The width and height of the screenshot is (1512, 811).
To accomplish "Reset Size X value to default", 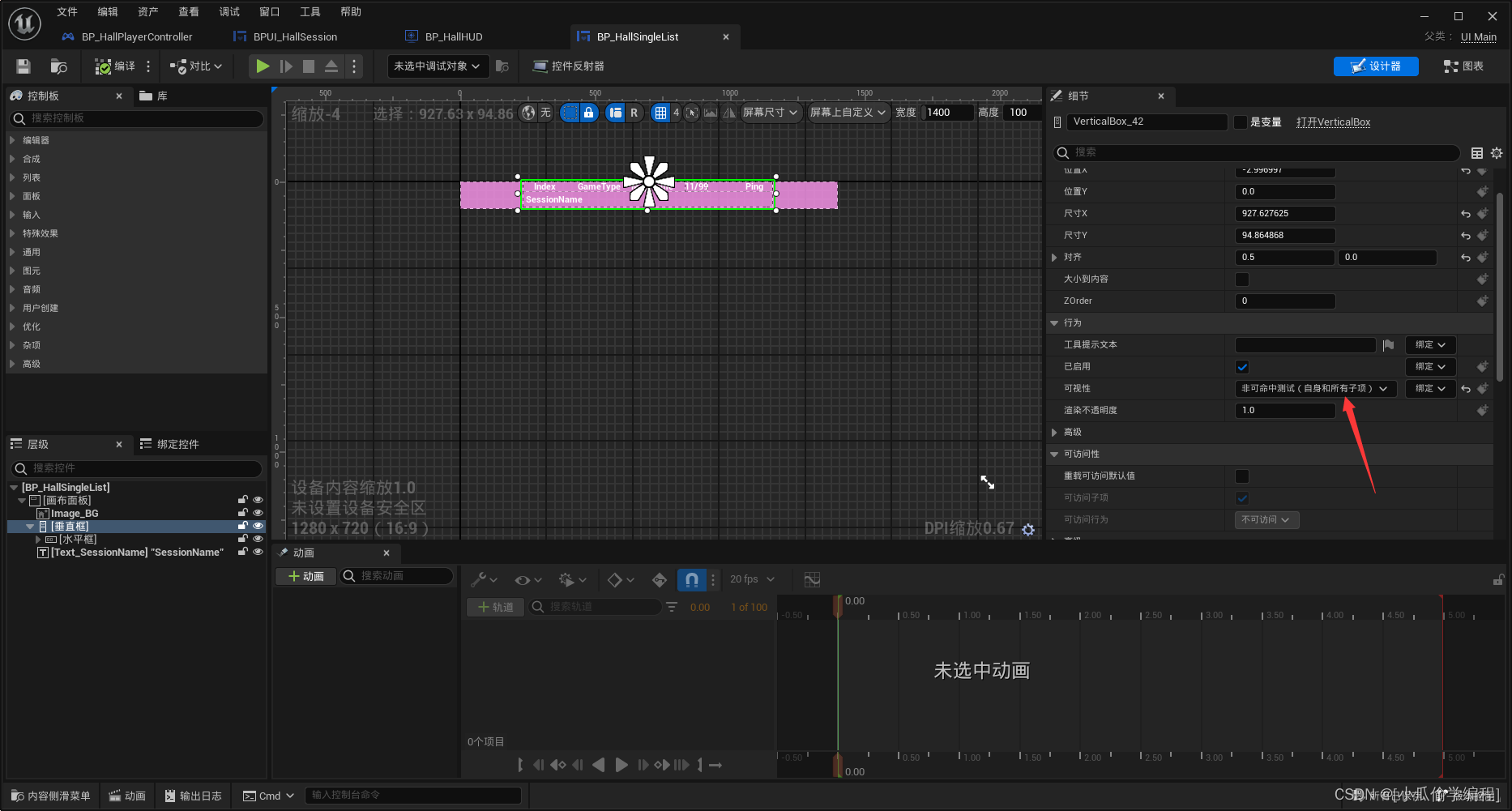I will pyautogui.click(x=1466, y=214).
